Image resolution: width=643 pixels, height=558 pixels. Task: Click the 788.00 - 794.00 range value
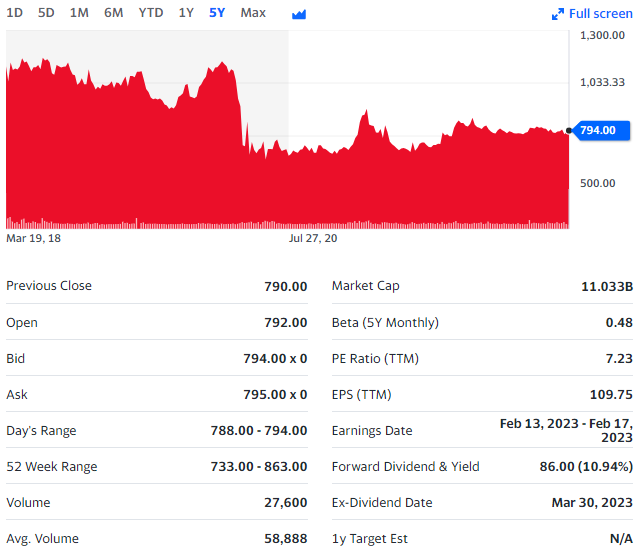point(259,430)
